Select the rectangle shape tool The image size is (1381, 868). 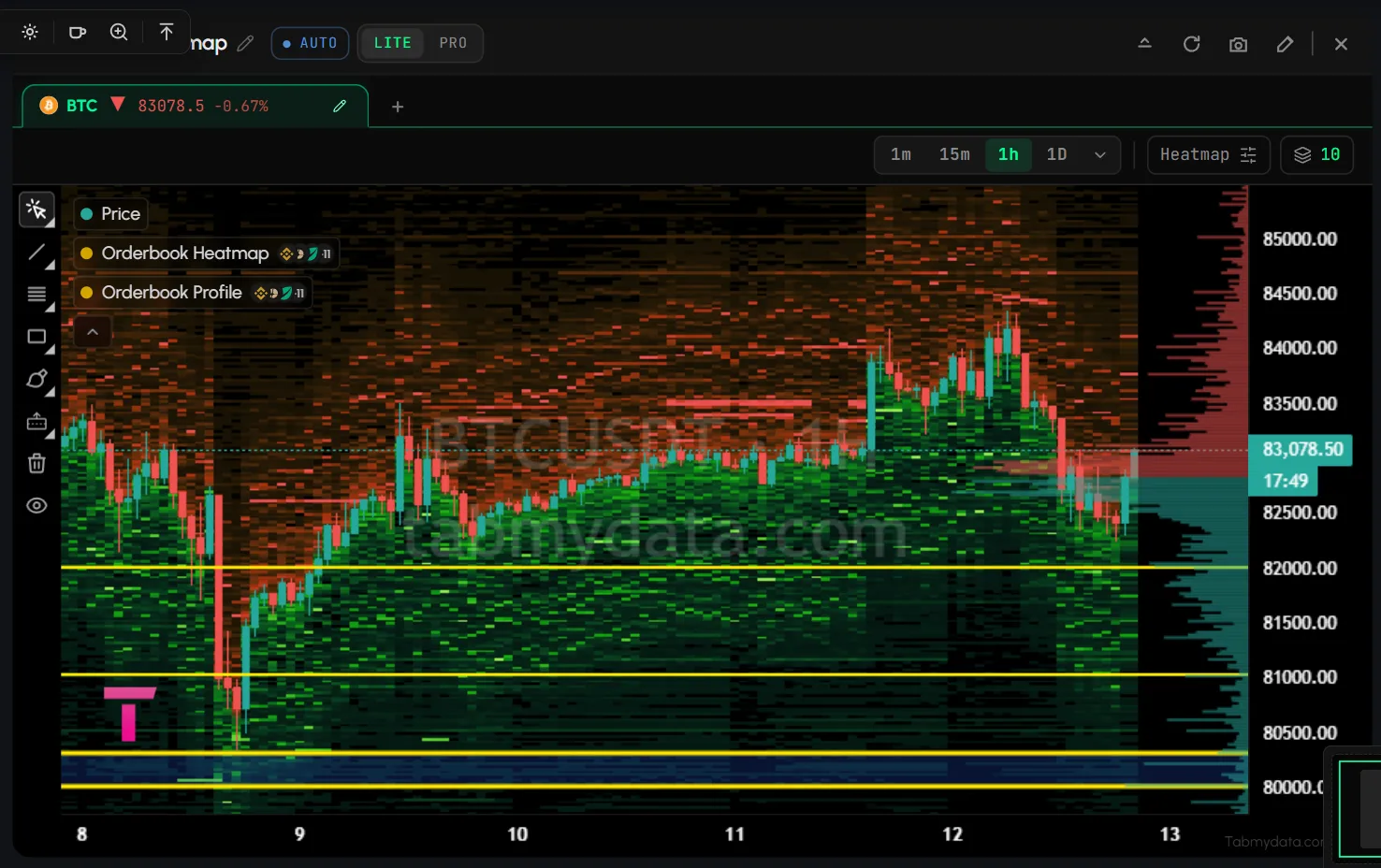[36, 337]
